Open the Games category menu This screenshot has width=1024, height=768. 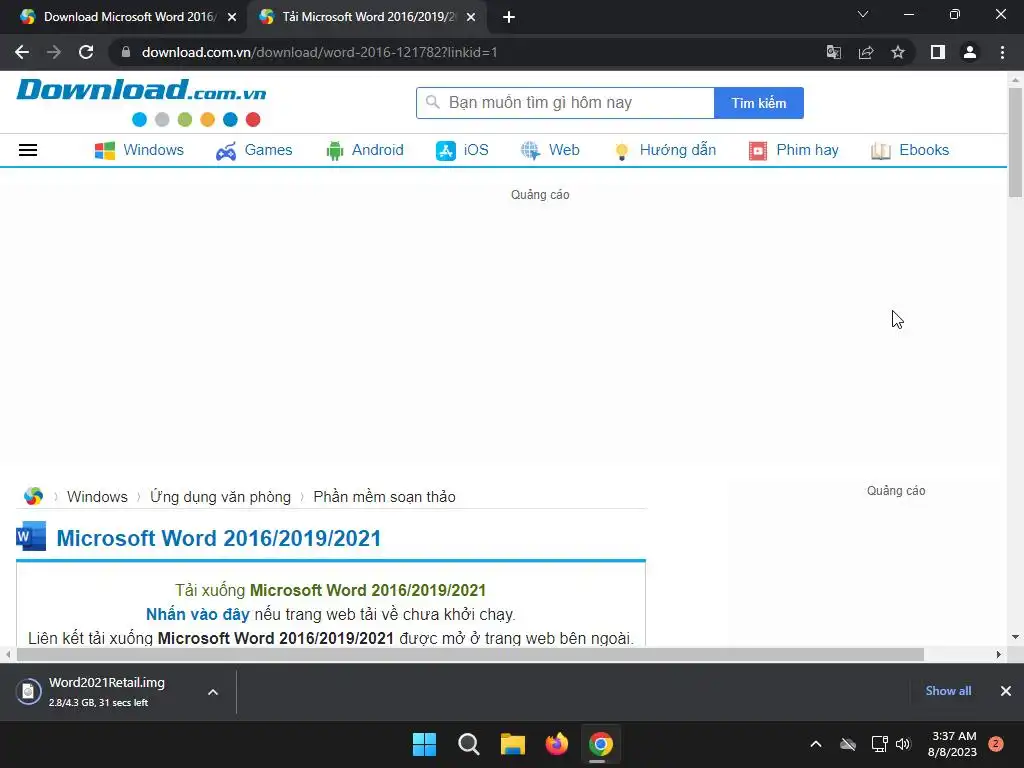pyautogui.click(x=254, y=150)
